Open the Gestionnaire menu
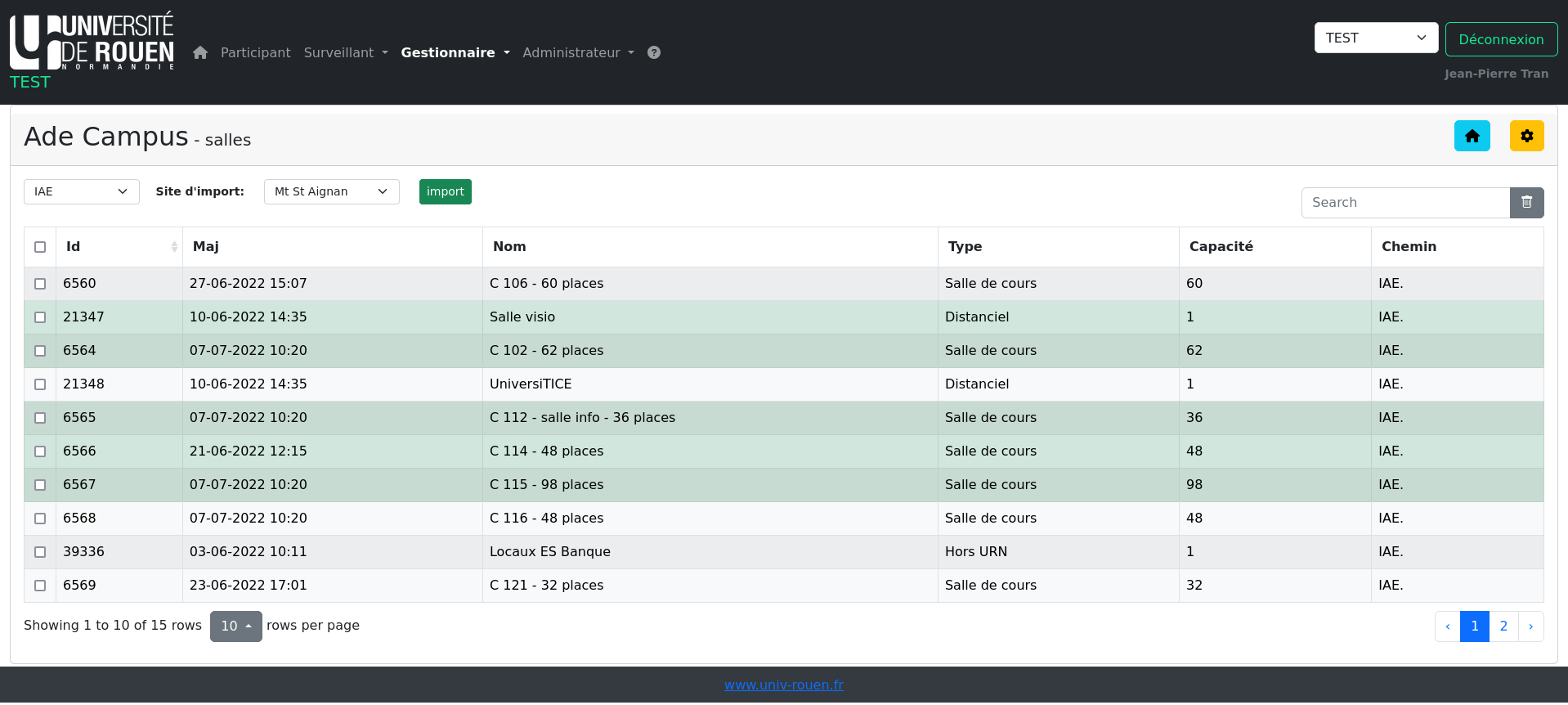This screenshot has height=705, width=1568. 455,53
